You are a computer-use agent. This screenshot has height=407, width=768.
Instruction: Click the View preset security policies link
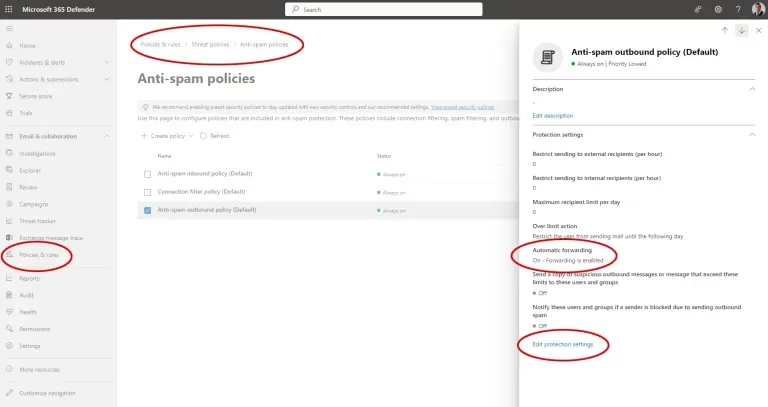point(462,107)
